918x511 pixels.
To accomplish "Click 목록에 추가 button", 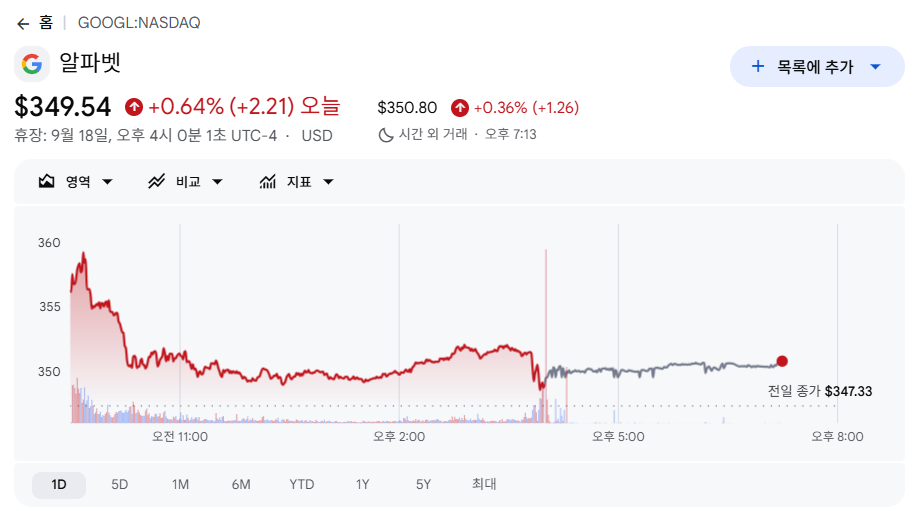I will pyautogui.click(x=817, y=67).
